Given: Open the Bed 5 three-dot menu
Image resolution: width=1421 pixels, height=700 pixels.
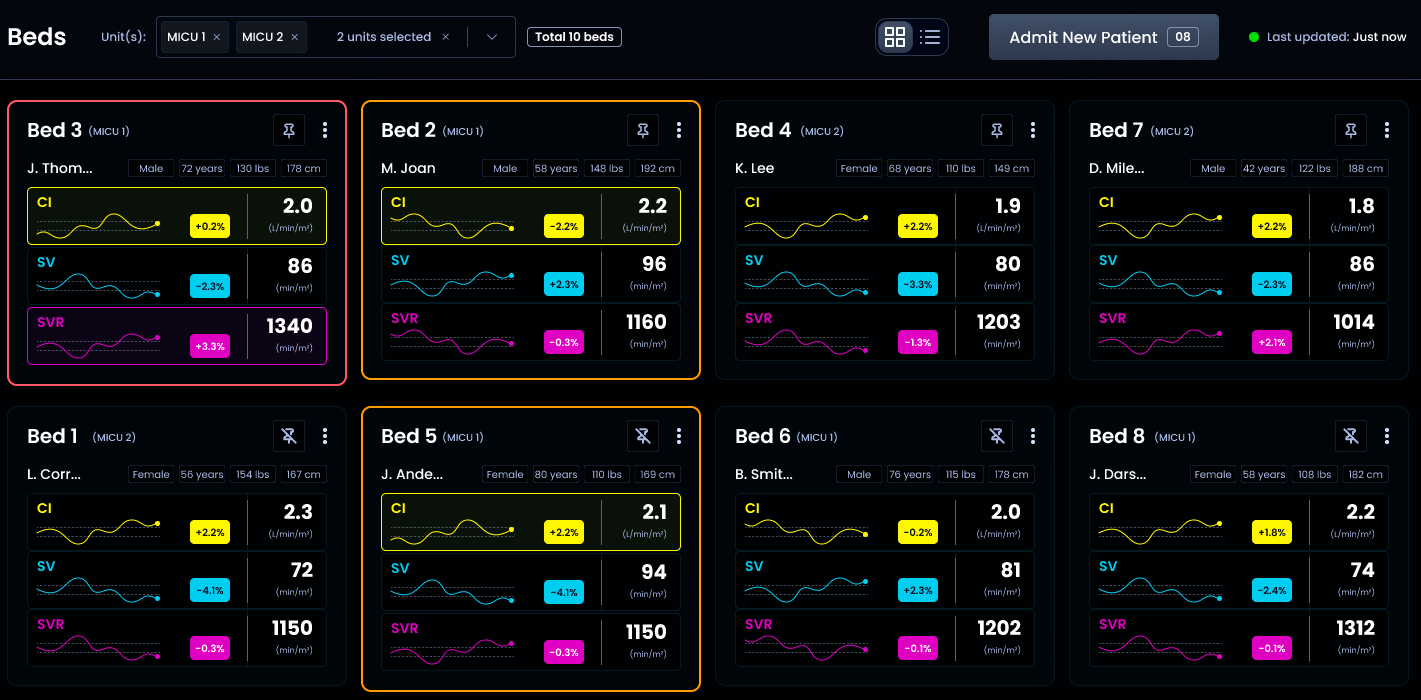Looking at the screenshot, I should 679,436.
